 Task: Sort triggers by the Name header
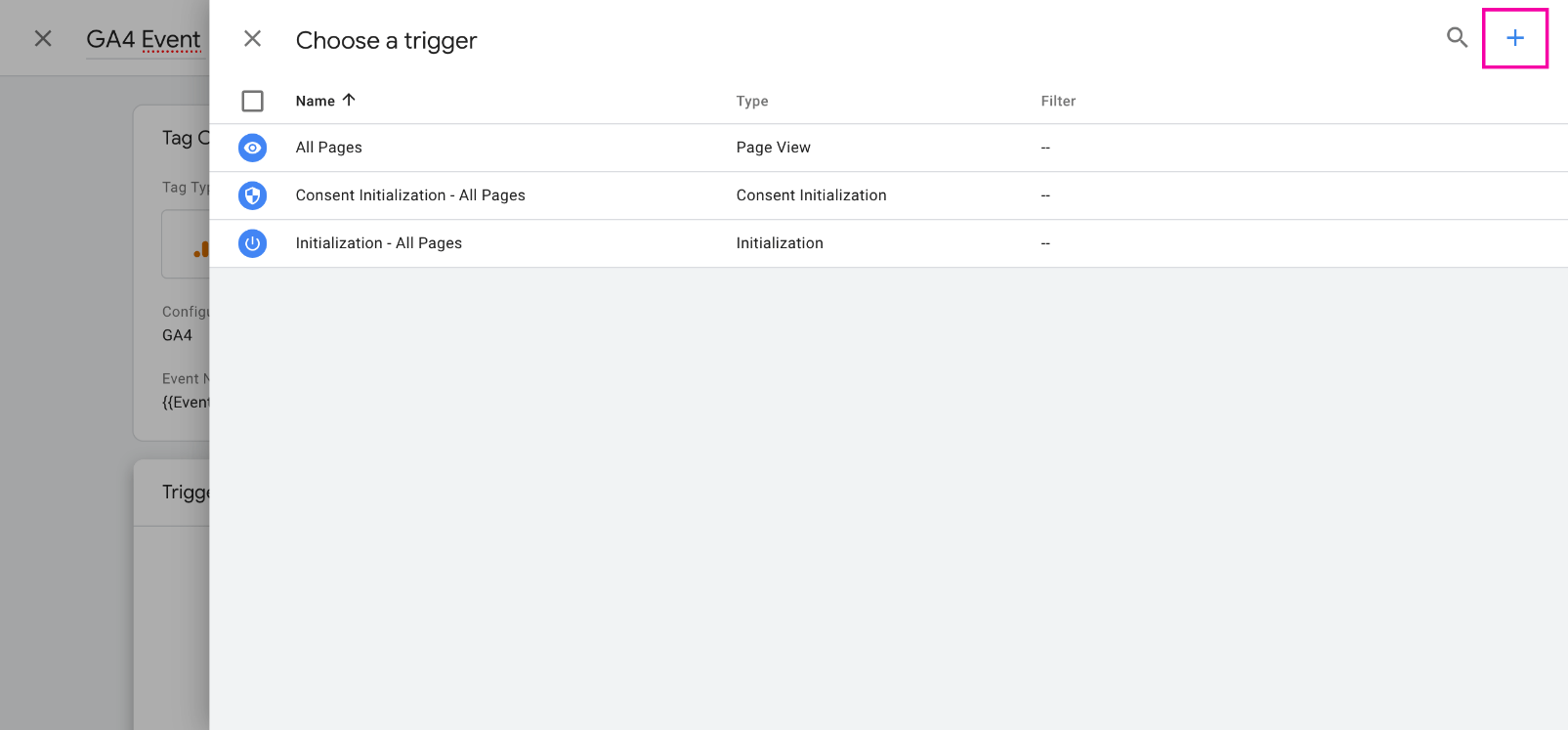click(x=315, y=101)
